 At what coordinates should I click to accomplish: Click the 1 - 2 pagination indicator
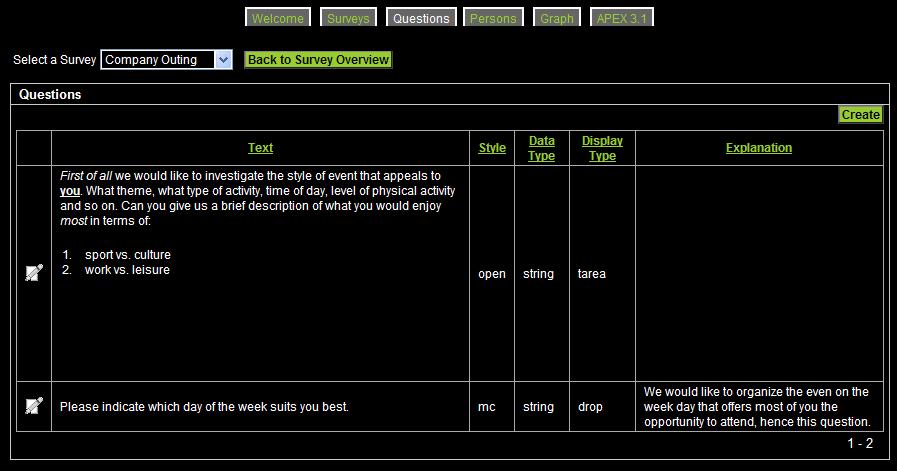(860, 443)
